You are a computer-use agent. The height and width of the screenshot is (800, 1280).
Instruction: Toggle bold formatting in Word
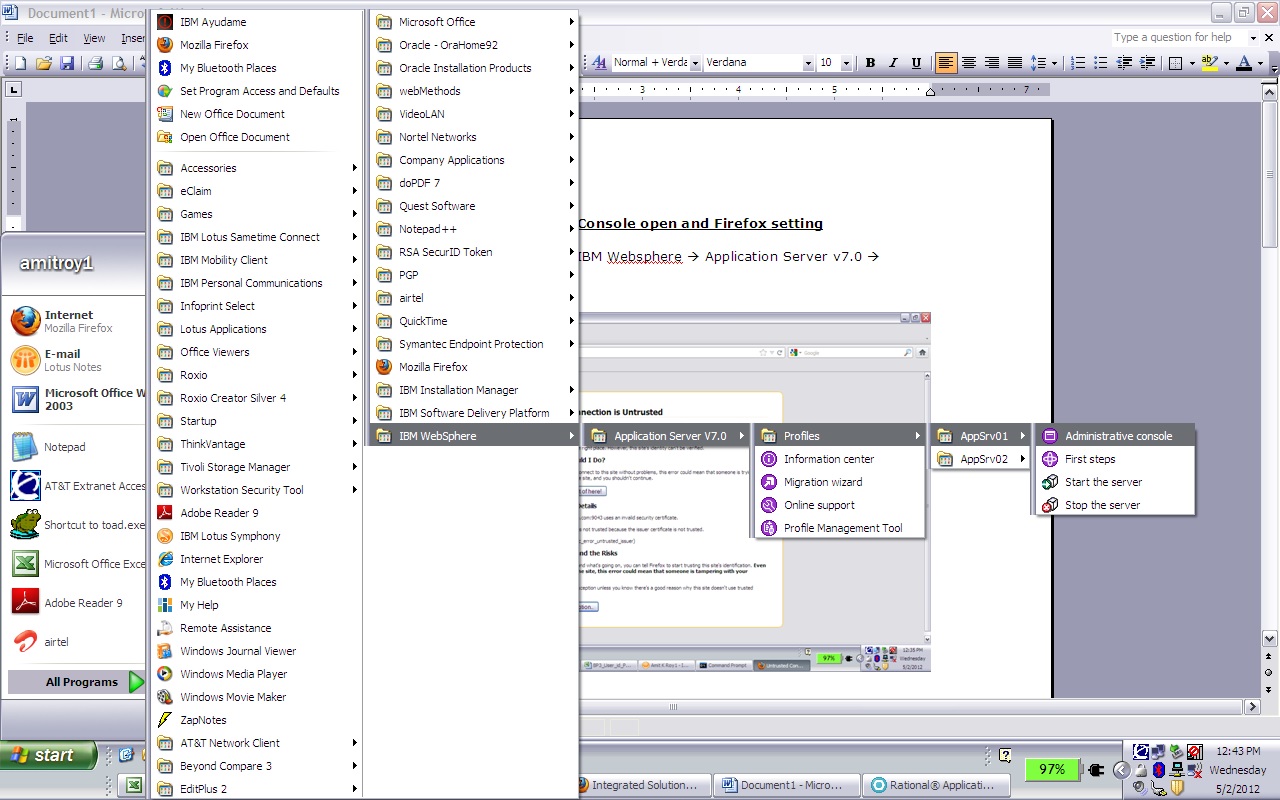869,62
